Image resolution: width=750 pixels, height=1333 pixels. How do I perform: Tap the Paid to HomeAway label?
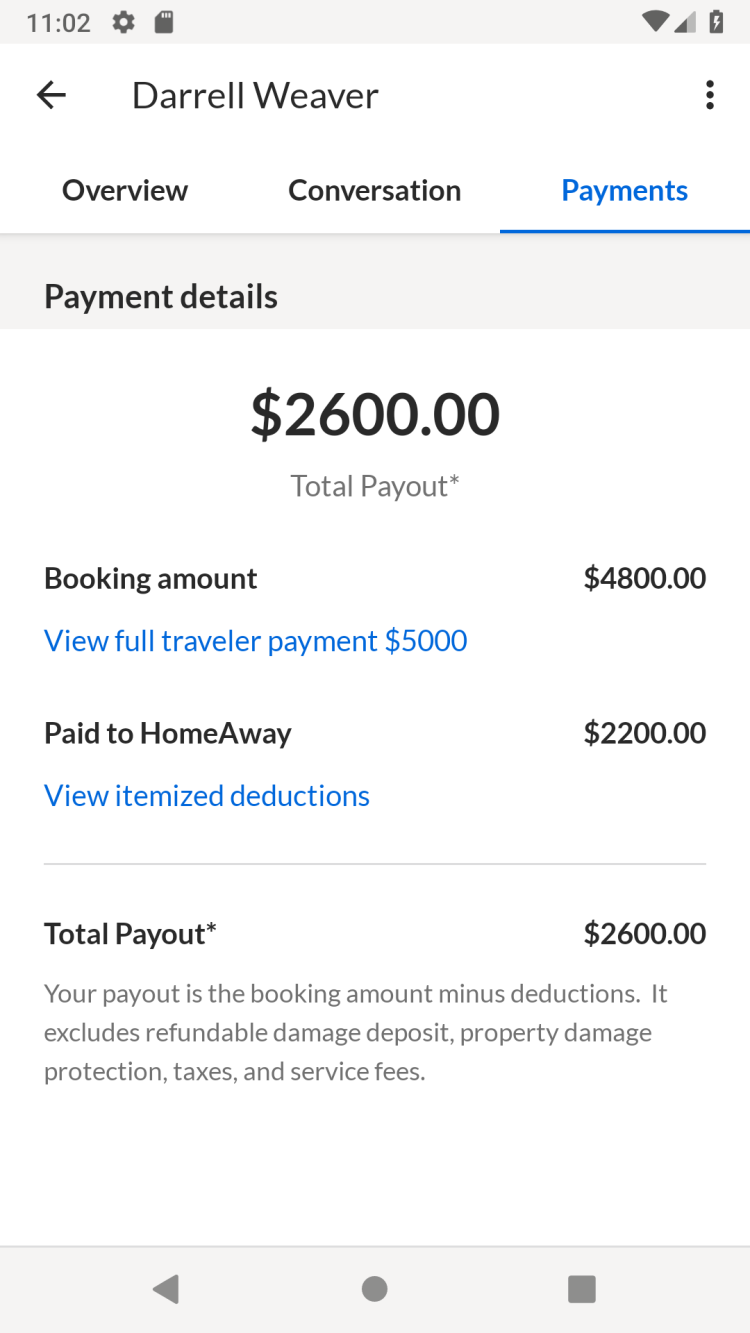tap(168, 733)
